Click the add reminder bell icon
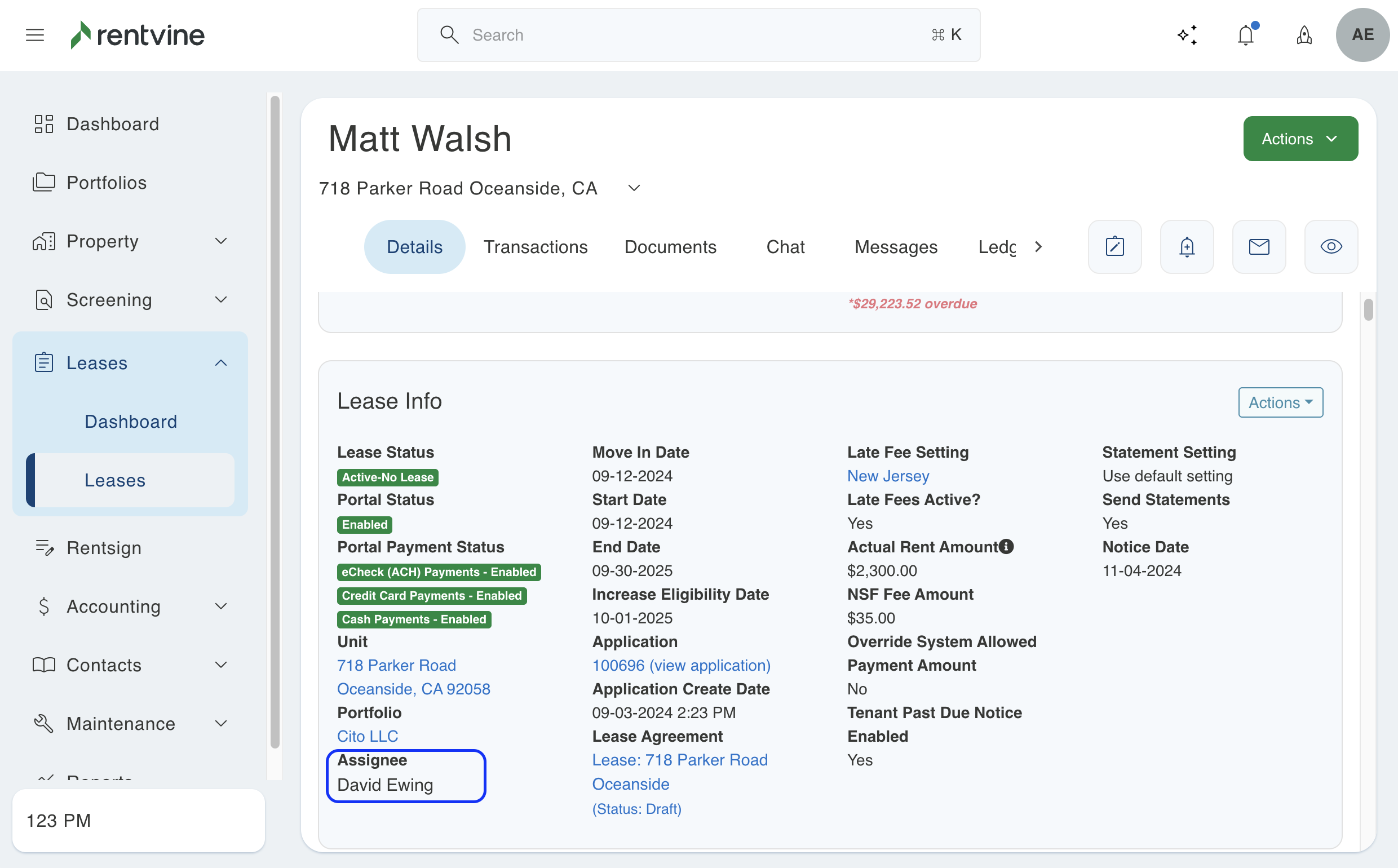 (1187, 247)
